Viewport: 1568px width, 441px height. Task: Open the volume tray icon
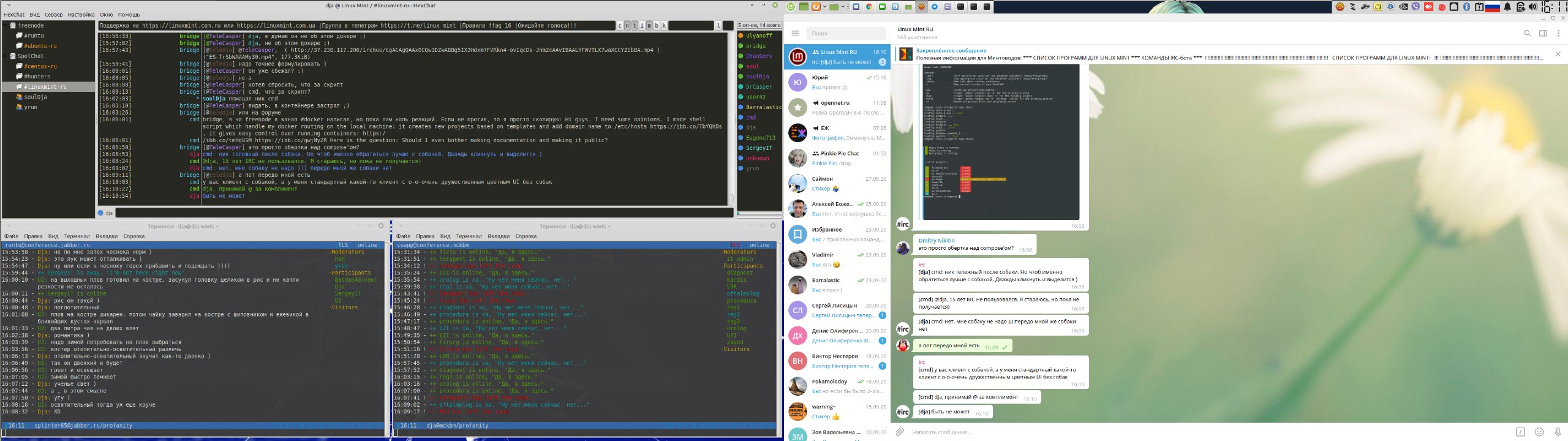pyautogui.click(x=1533, y=7)
